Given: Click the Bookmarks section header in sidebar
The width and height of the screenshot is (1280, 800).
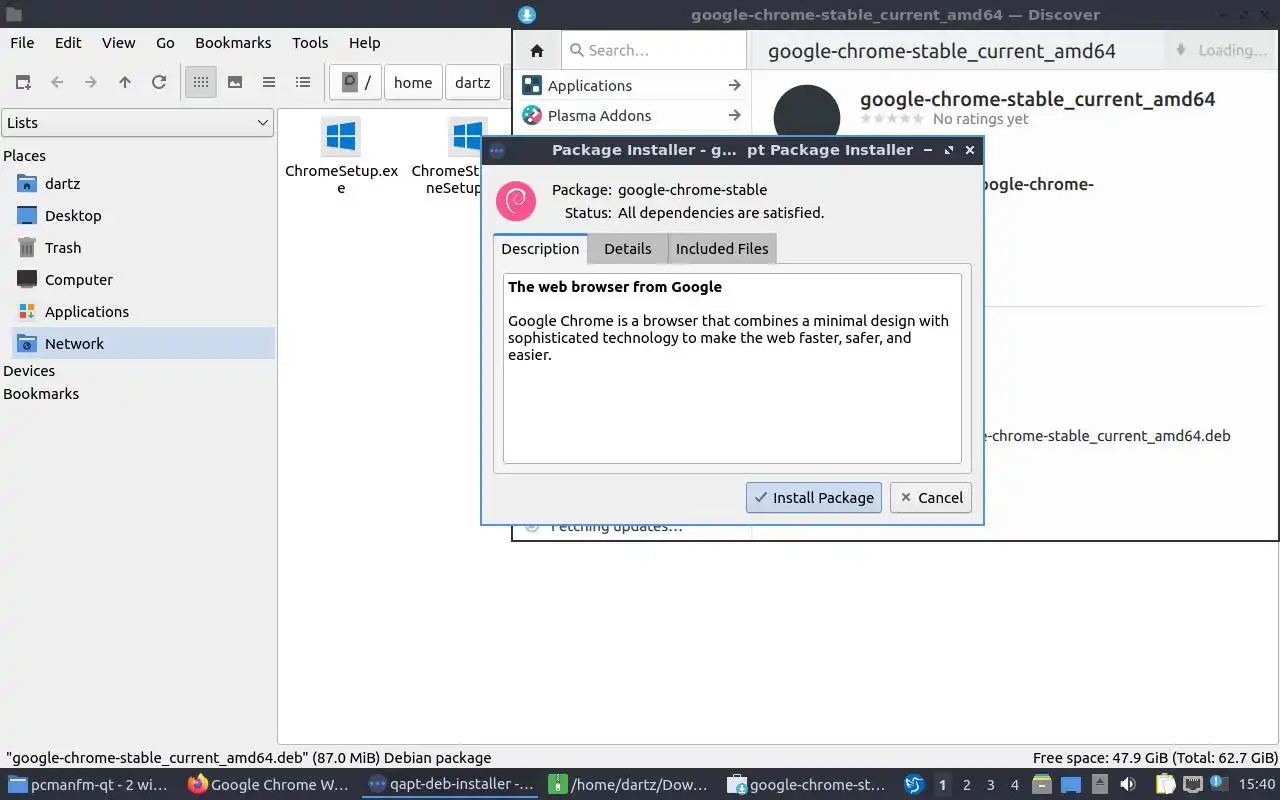Looking at the screenshot, I should coord(41,393).
